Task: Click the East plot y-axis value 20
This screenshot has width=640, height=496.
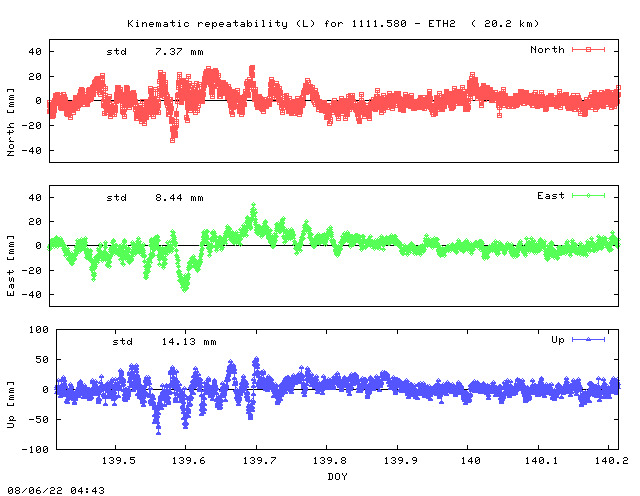Action: [x=35, y=222]
